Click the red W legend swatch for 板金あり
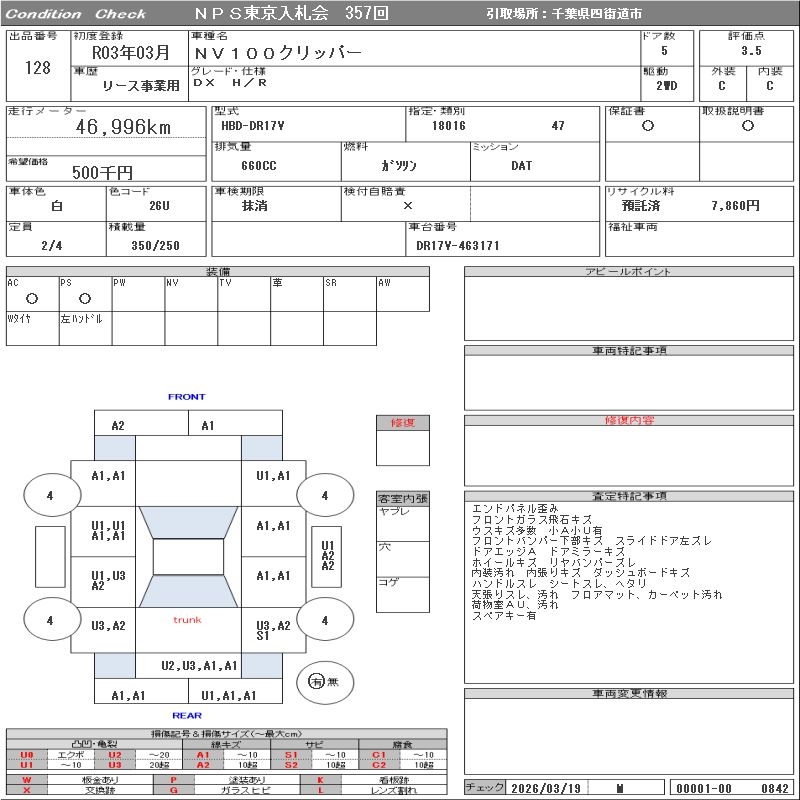Viewport: 800px width, 800px height. (x=27, y=779)
